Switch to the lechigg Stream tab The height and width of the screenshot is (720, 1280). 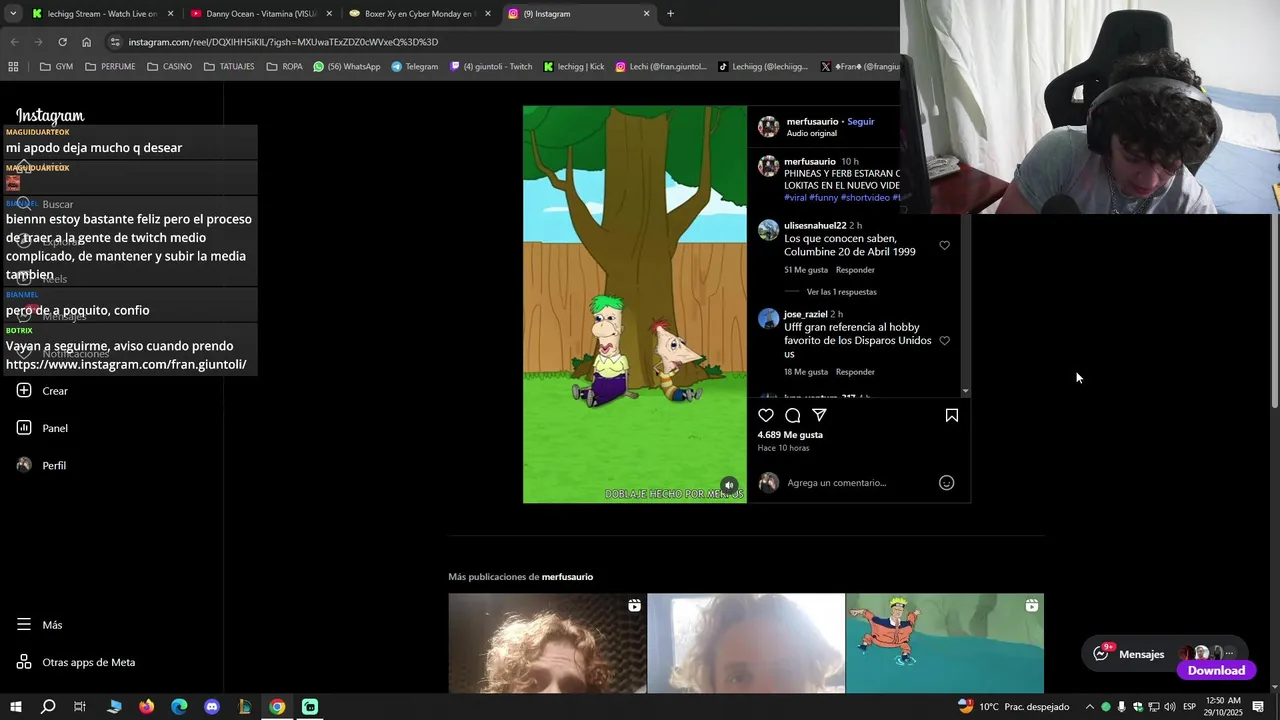coord(100,14)
